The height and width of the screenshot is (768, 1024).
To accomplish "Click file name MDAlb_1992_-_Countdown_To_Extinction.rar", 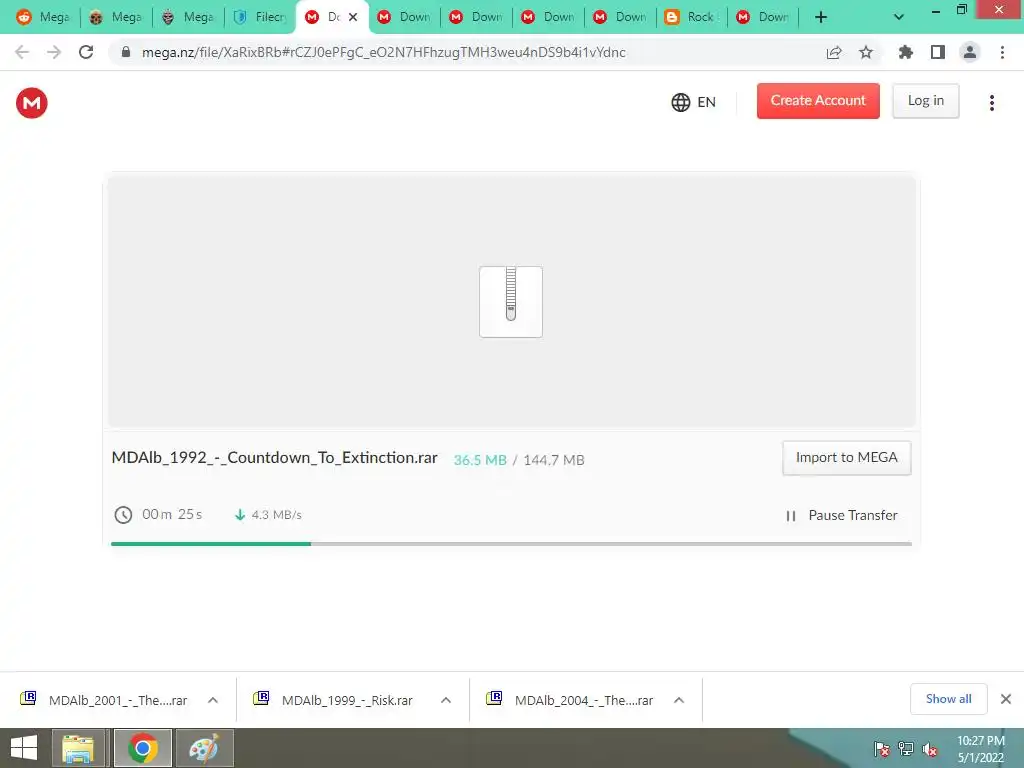I will click(x=274, y=458).
